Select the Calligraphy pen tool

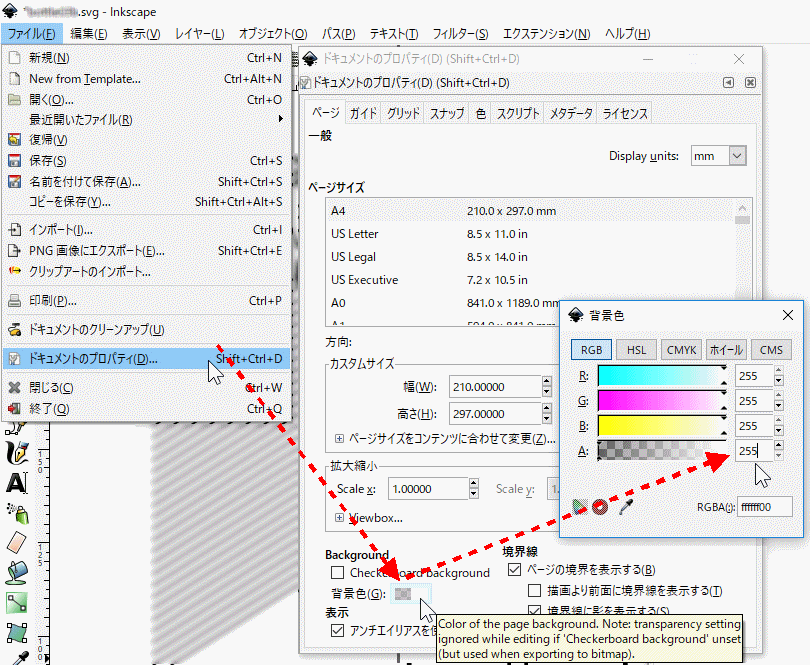click(16, 454)
